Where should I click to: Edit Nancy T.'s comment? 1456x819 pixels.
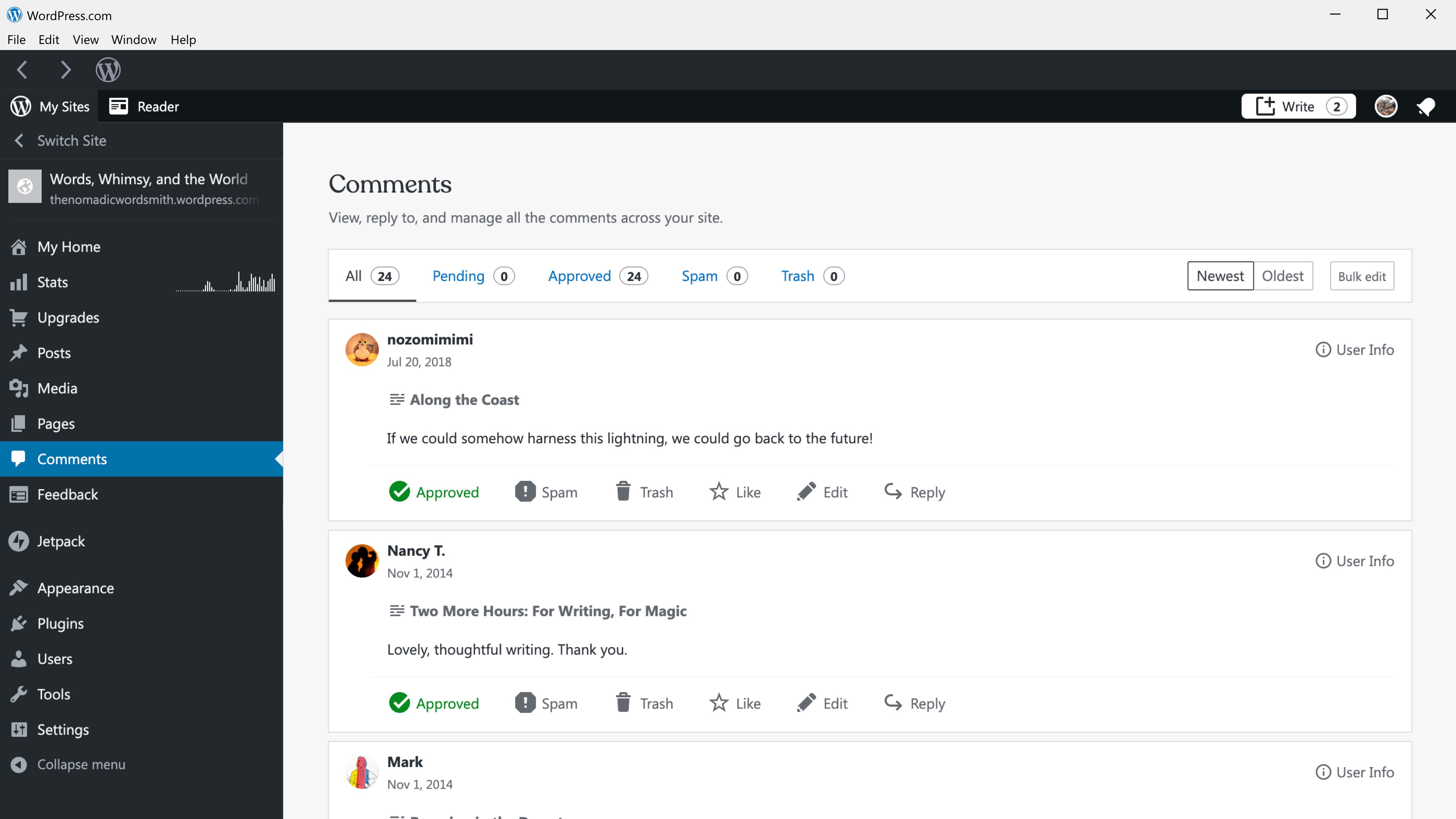tap(822, 703)
